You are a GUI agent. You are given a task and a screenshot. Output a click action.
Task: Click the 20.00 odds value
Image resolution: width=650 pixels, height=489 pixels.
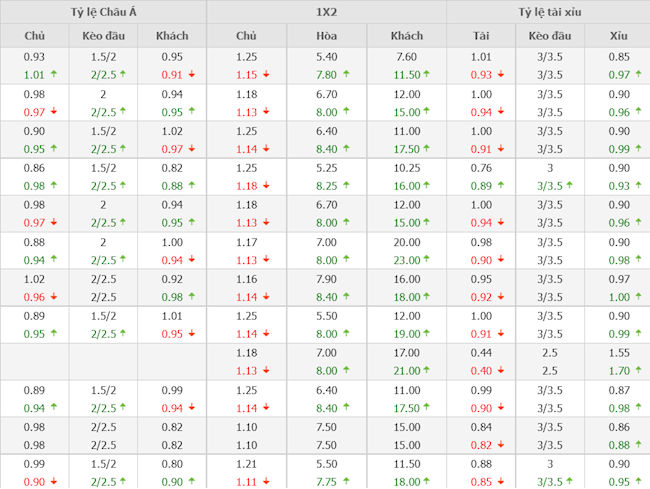tap(406, 242)
